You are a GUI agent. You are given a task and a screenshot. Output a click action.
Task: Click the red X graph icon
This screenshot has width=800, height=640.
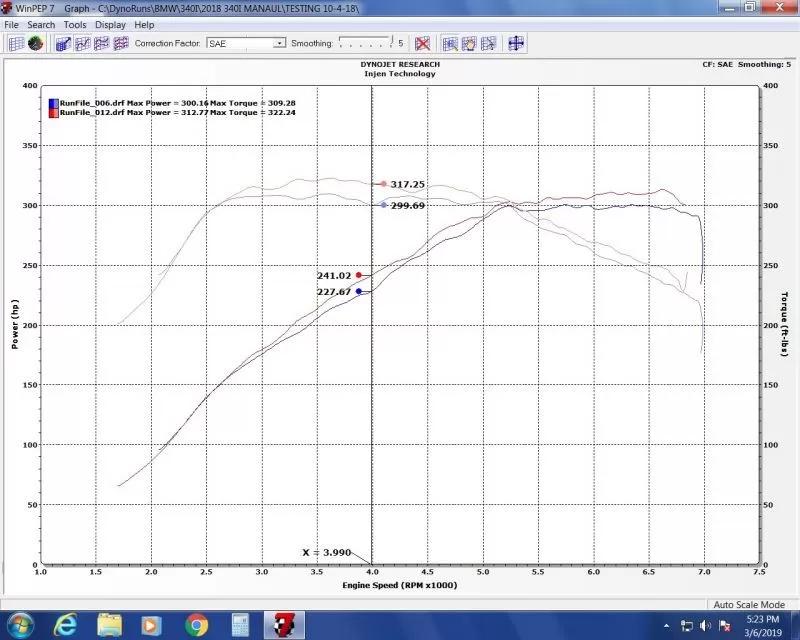click(422, 43)
